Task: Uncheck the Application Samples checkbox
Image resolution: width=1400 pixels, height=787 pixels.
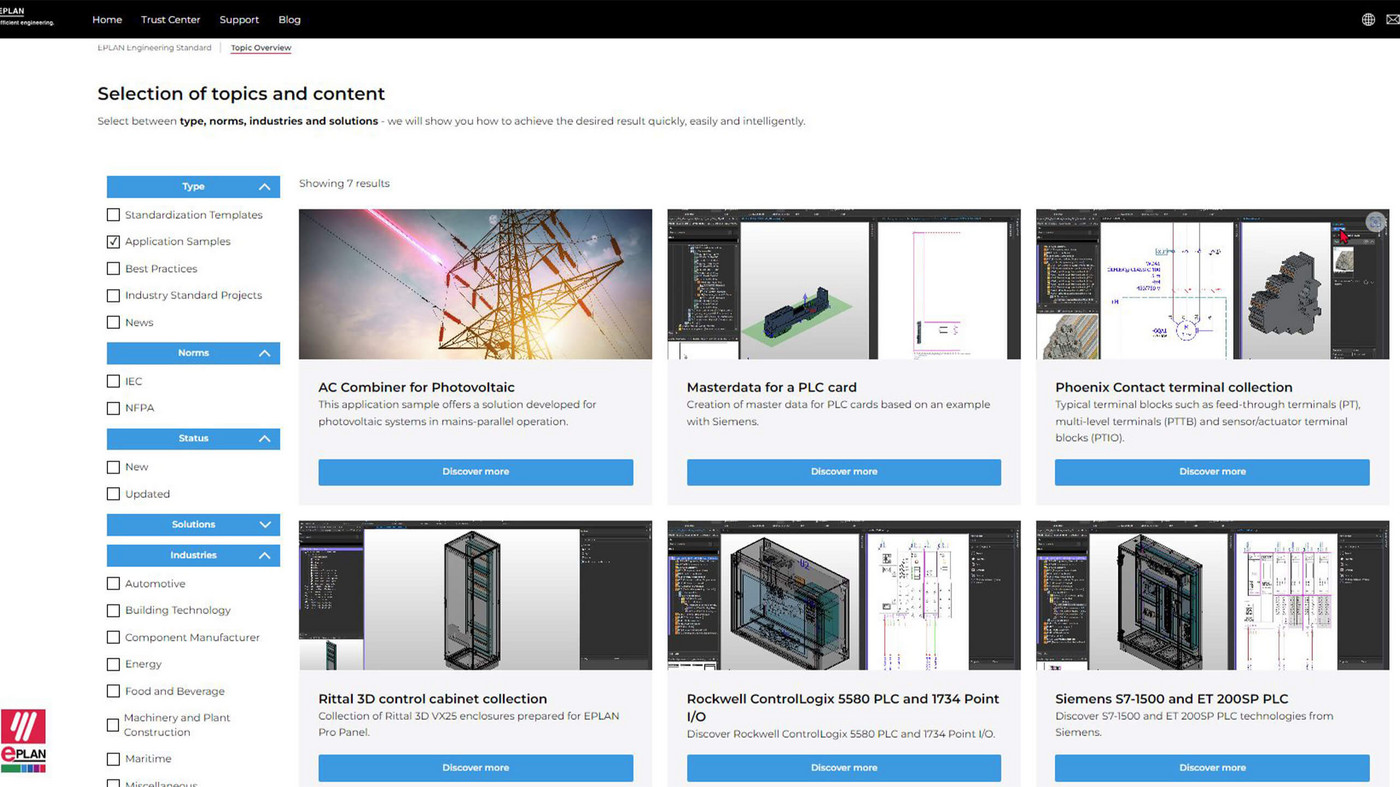Action: [113, 242]
